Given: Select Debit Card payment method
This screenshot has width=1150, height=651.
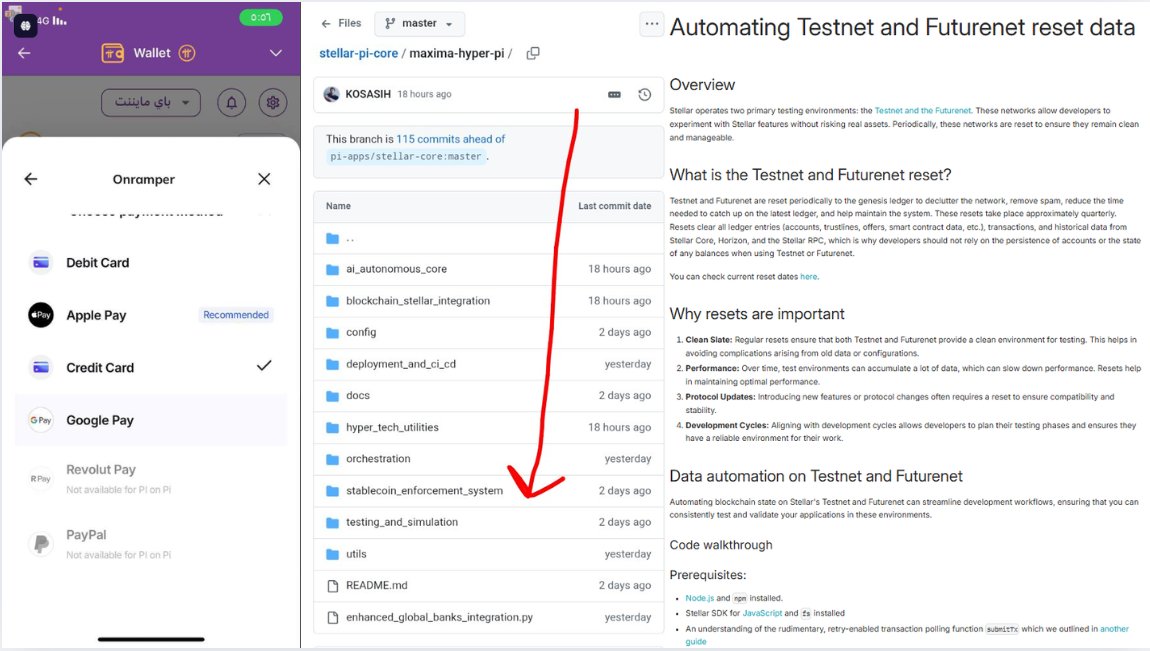Looking at the screenshot, I should 150,262.
